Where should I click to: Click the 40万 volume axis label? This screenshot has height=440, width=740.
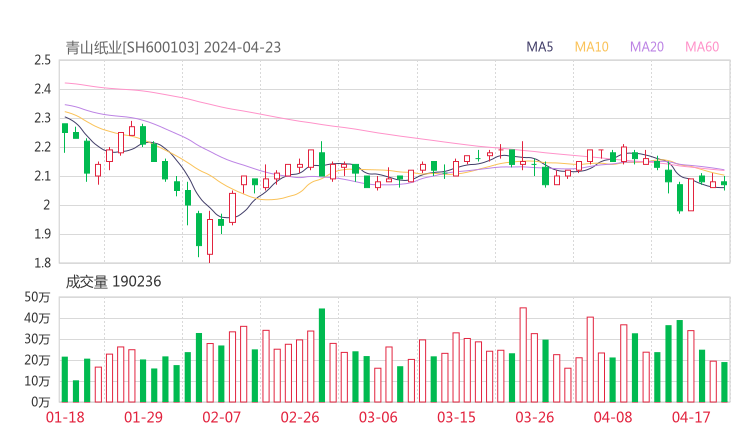tap(37, 318)
